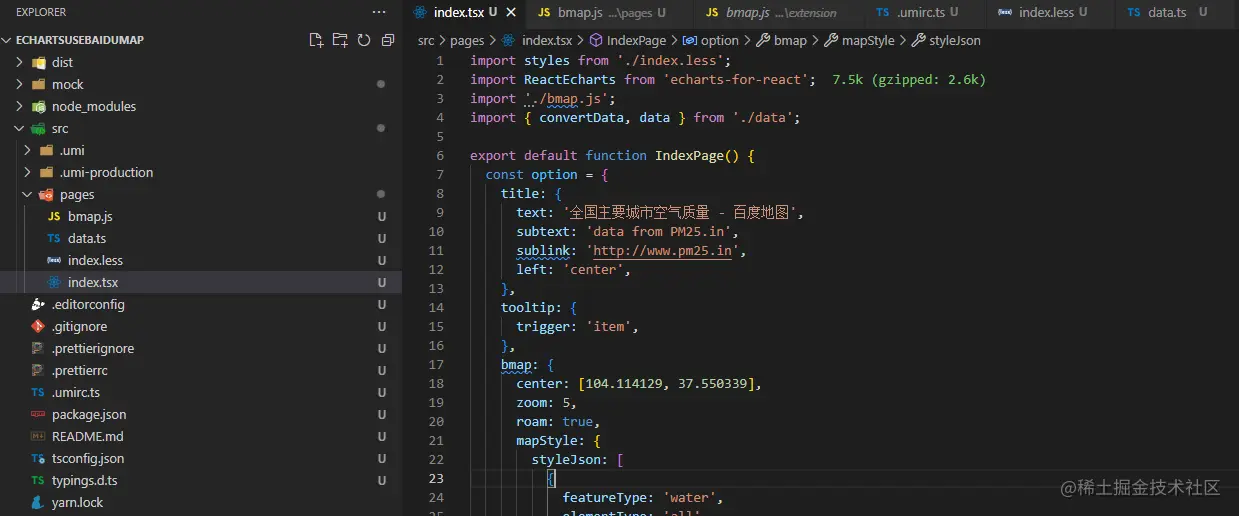The width and height of the screenshot is (1239, 516).
Task: Click line number 23 in the gutter
Action: (436, 479)
